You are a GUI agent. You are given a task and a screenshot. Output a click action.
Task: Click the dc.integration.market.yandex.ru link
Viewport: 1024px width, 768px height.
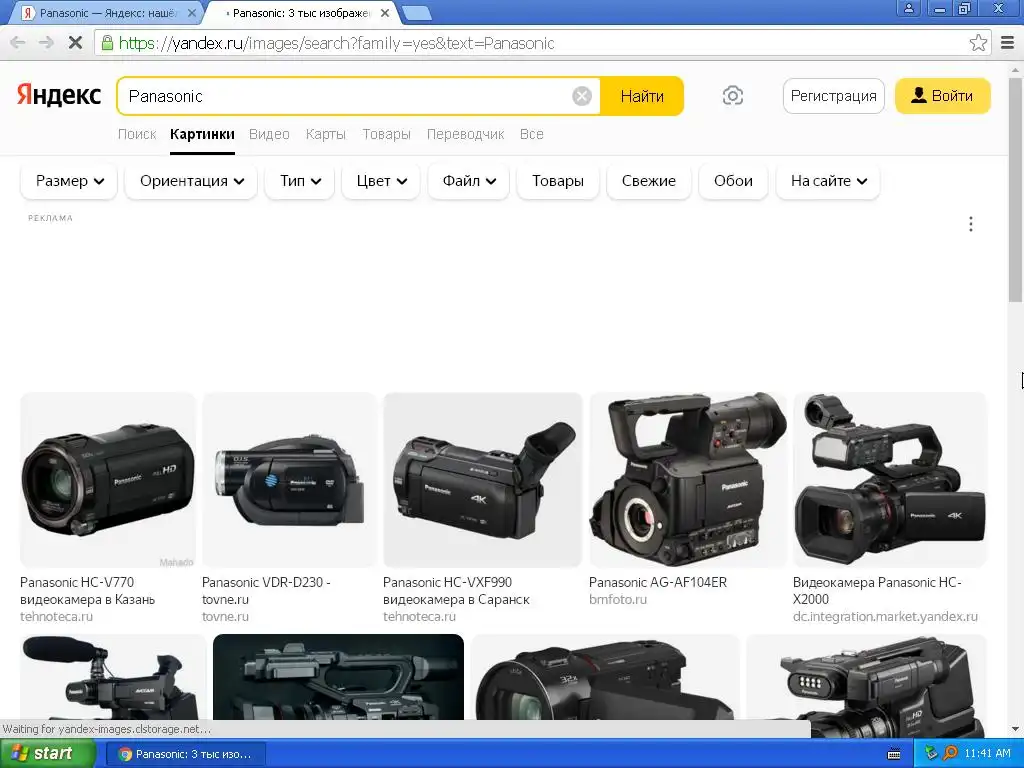(885, 616)
